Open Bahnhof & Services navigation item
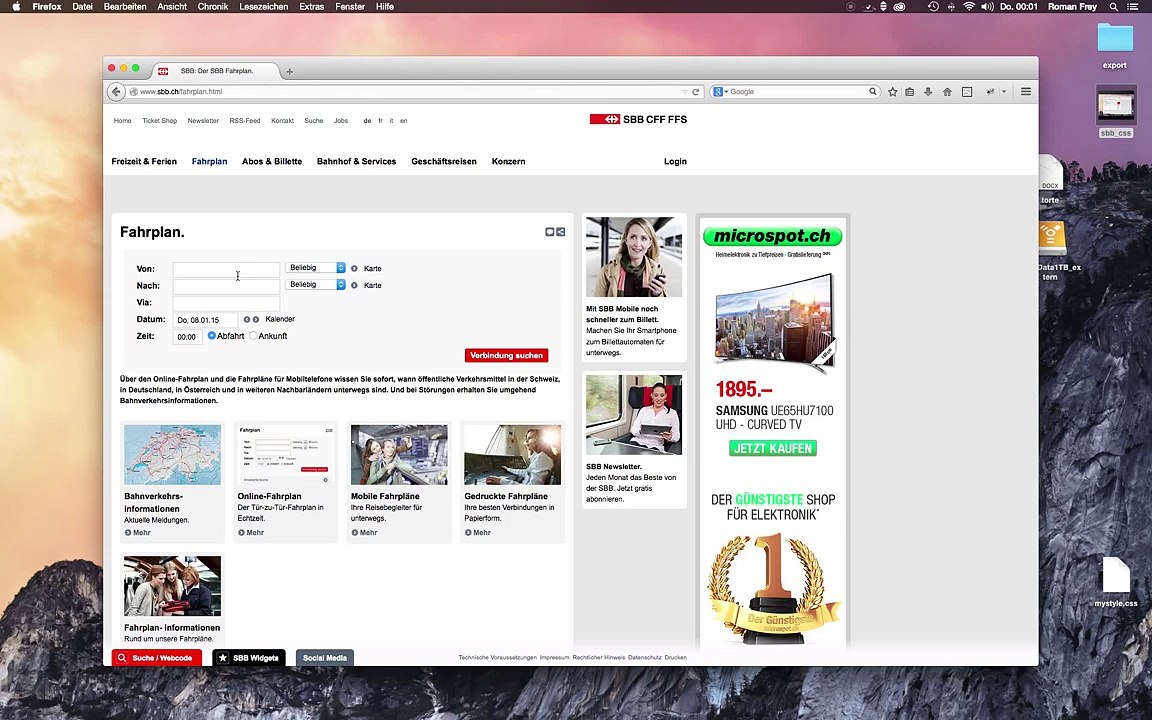Image resolution: width=1152 pixels, height=720 pixels. pos(356,162)
